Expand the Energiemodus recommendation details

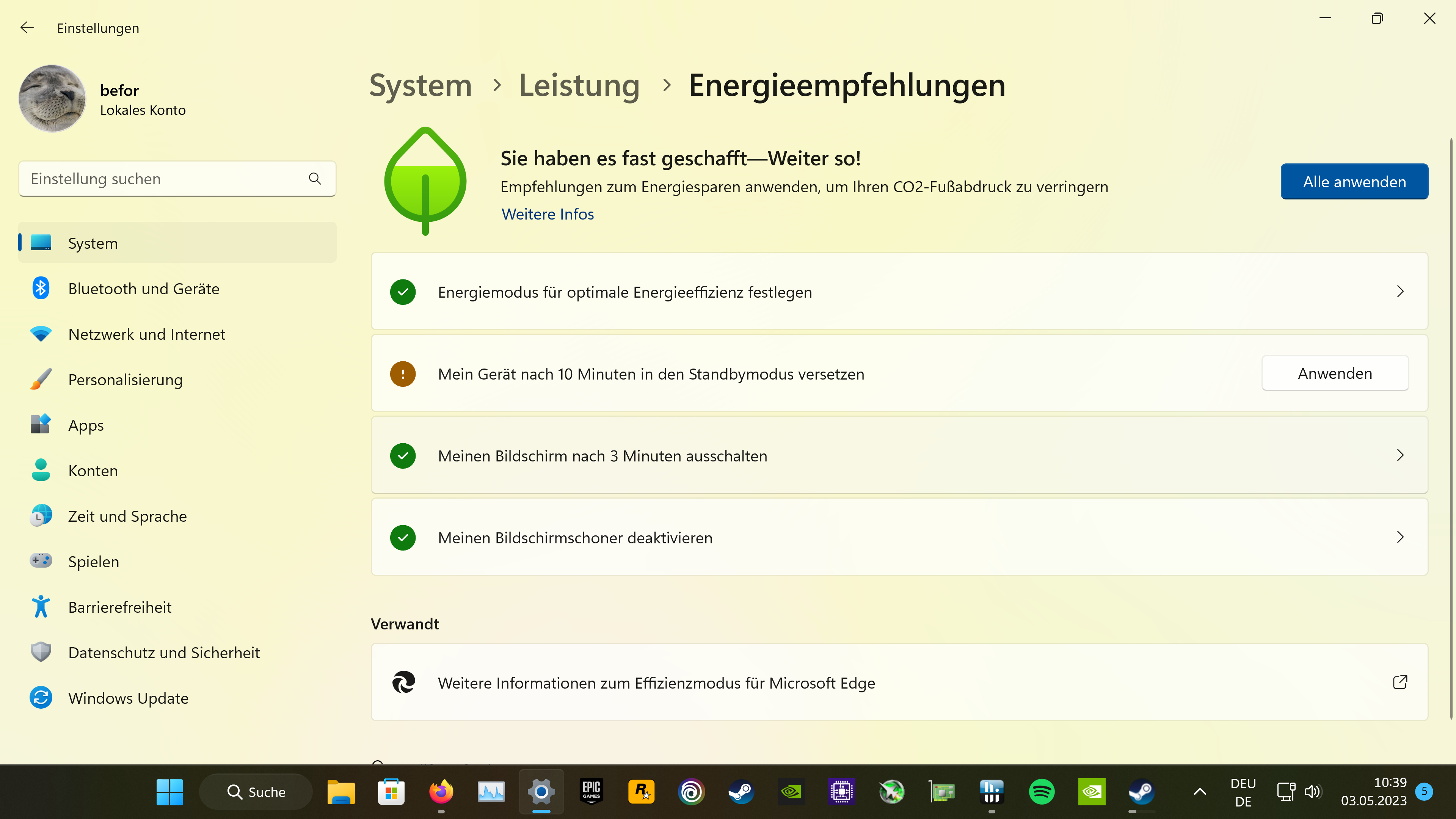tap(1400, 292)
